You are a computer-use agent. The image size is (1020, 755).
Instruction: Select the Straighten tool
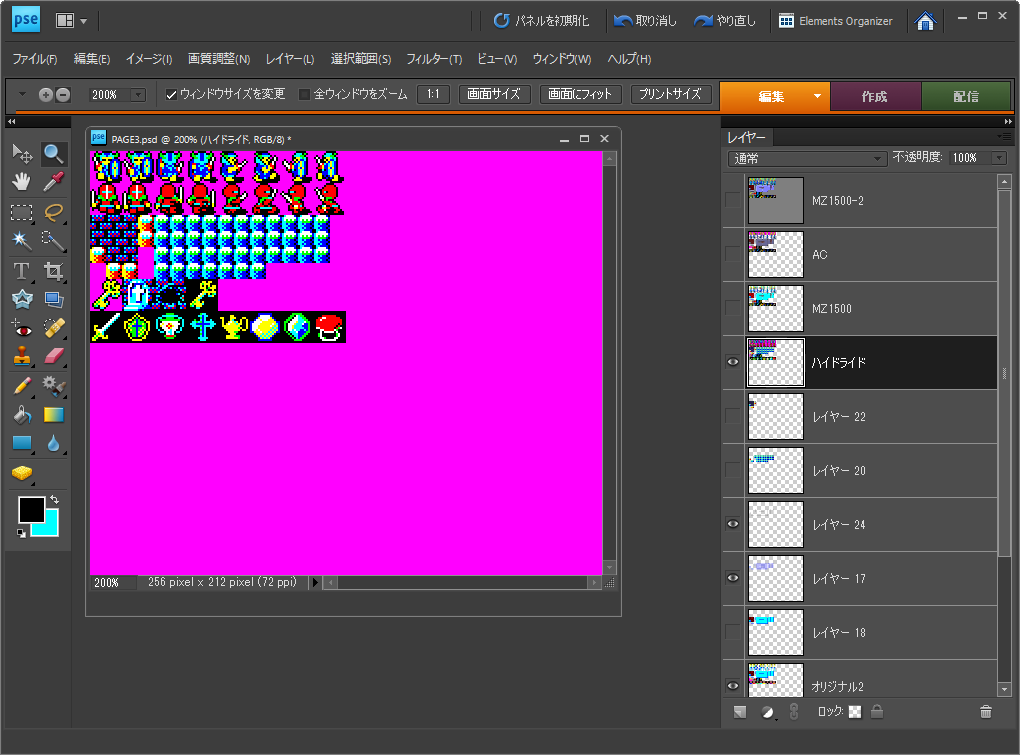point(53,299)
